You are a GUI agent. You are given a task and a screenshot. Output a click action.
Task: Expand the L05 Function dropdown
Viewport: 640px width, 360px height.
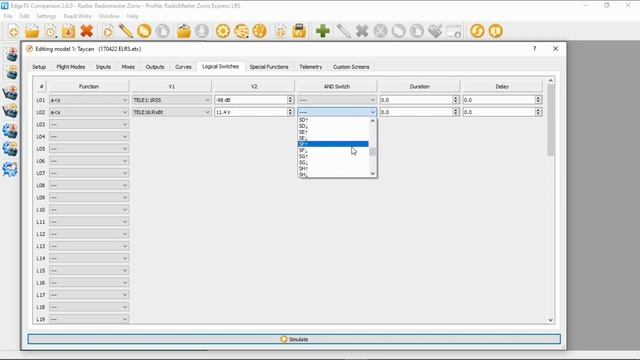tap(89, 149)
